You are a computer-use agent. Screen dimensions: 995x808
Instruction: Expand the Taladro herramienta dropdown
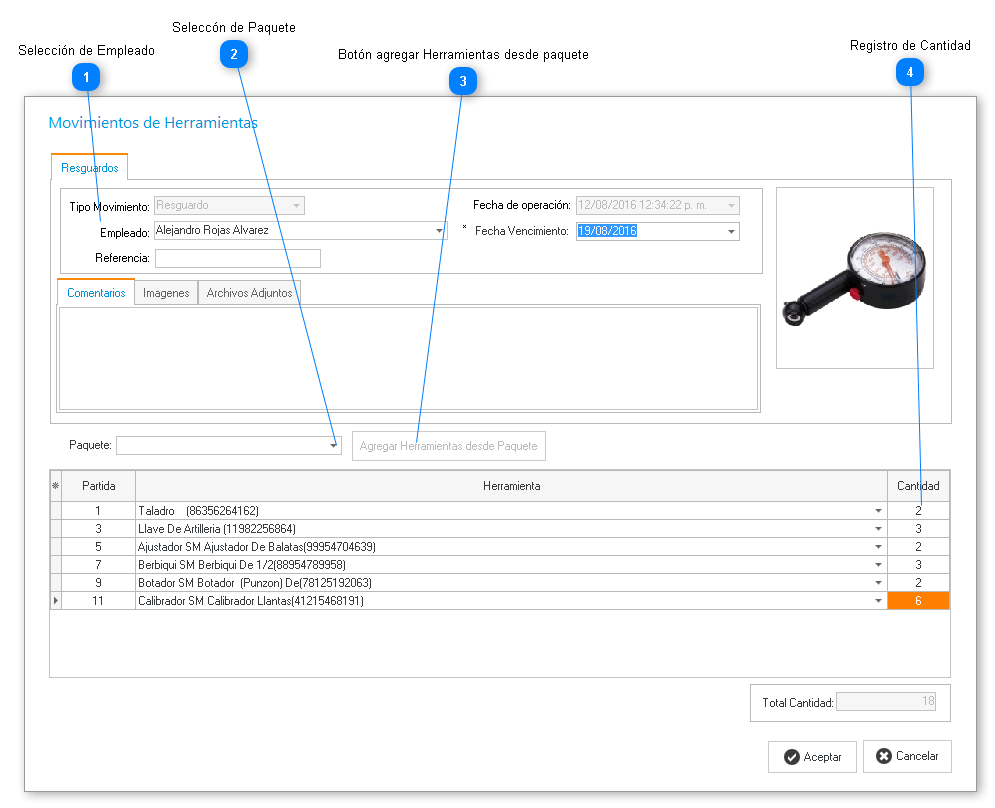[878, 511]
